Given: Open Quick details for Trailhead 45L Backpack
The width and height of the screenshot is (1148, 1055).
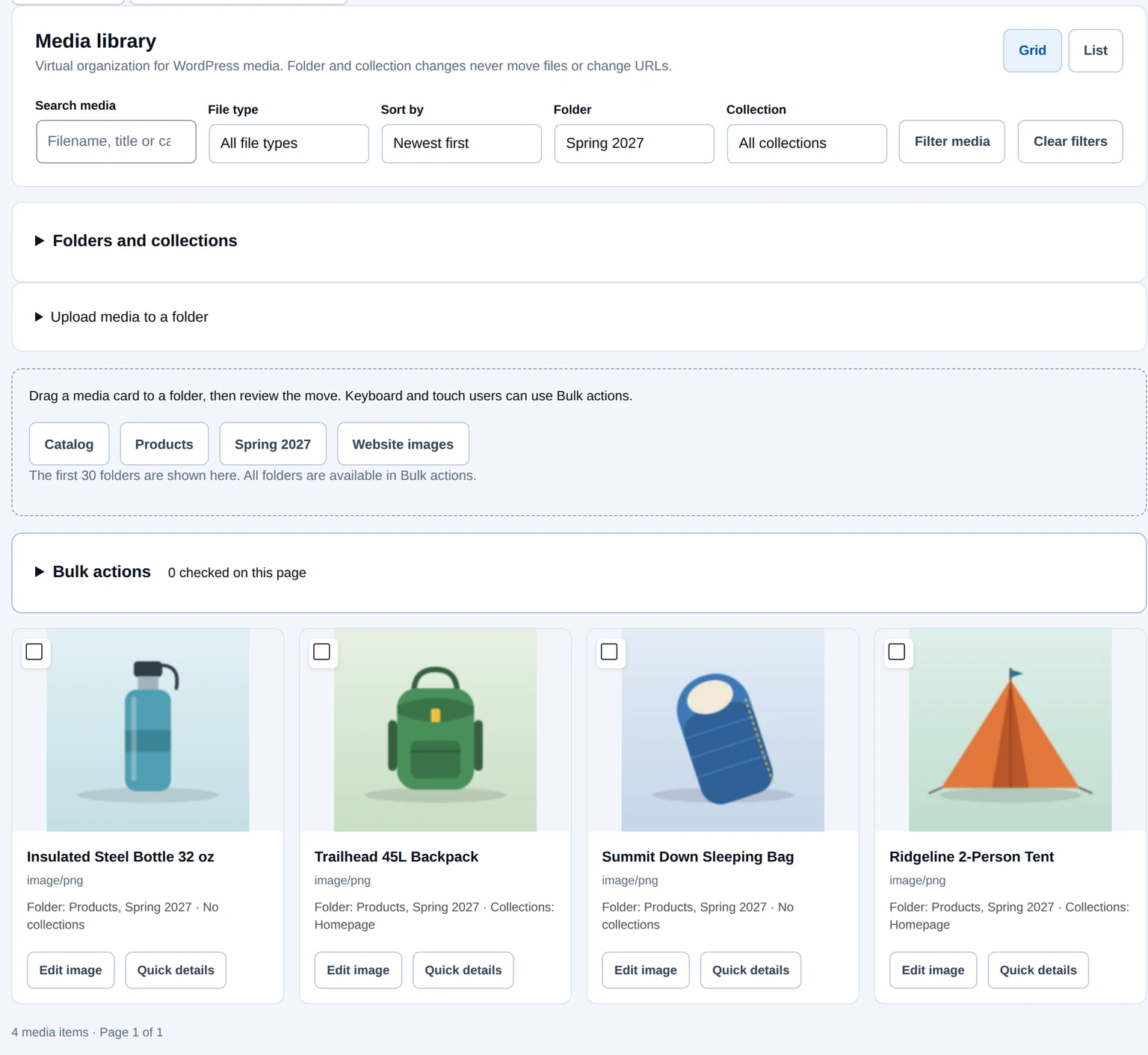Looking at the screenshot, I should pos(463,970).
